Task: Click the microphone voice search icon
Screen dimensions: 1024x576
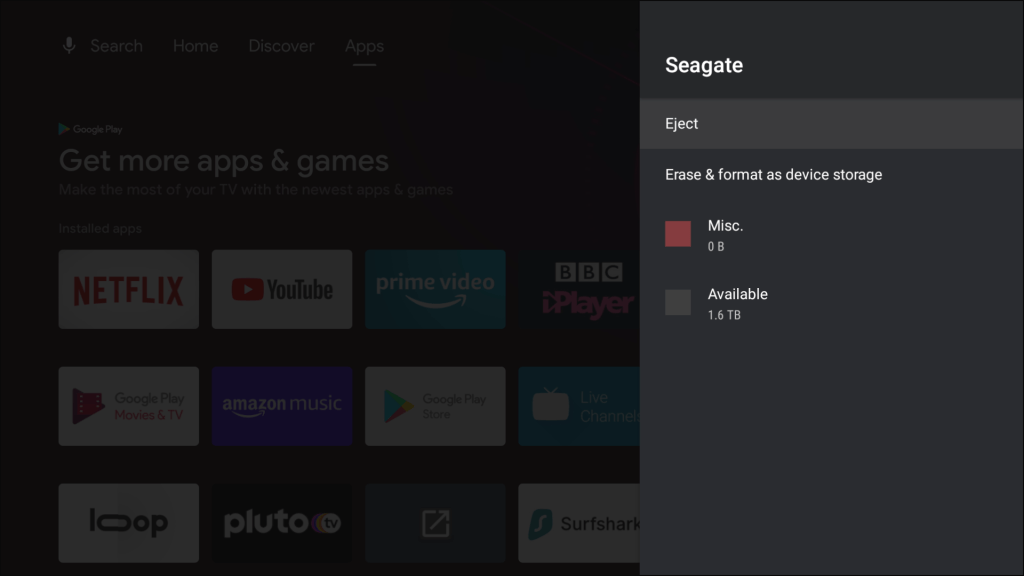Action: (x=69, y=46)
